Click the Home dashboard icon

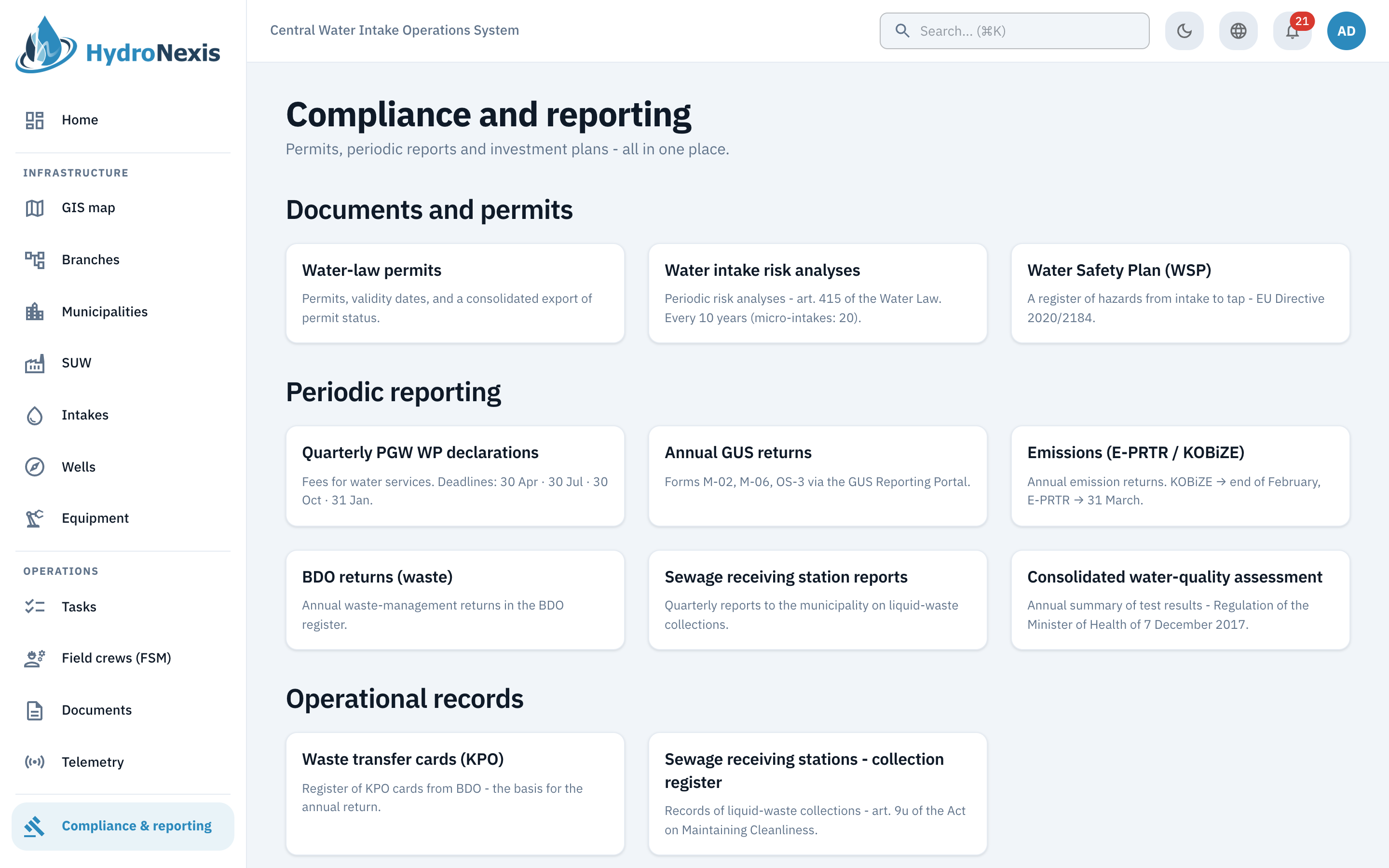click(x=34, y=120)
